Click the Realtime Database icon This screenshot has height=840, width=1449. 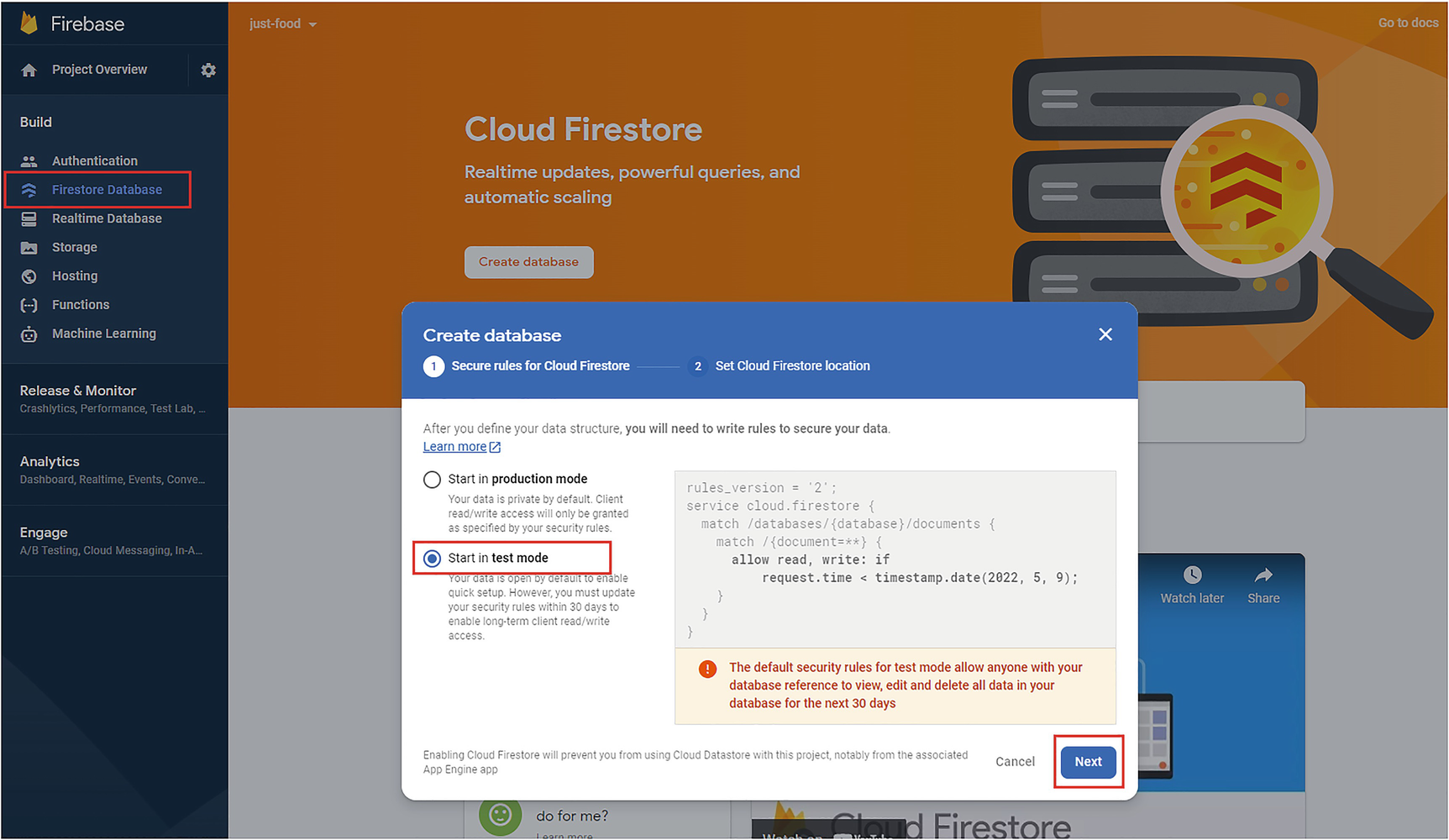(x=29, y=219)
